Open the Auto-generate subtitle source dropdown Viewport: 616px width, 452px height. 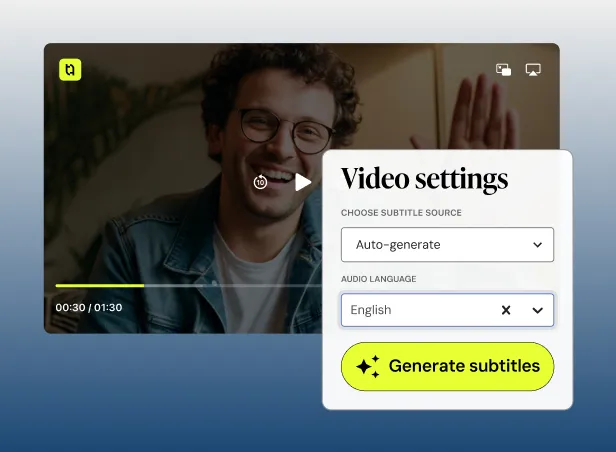point(447,245)
